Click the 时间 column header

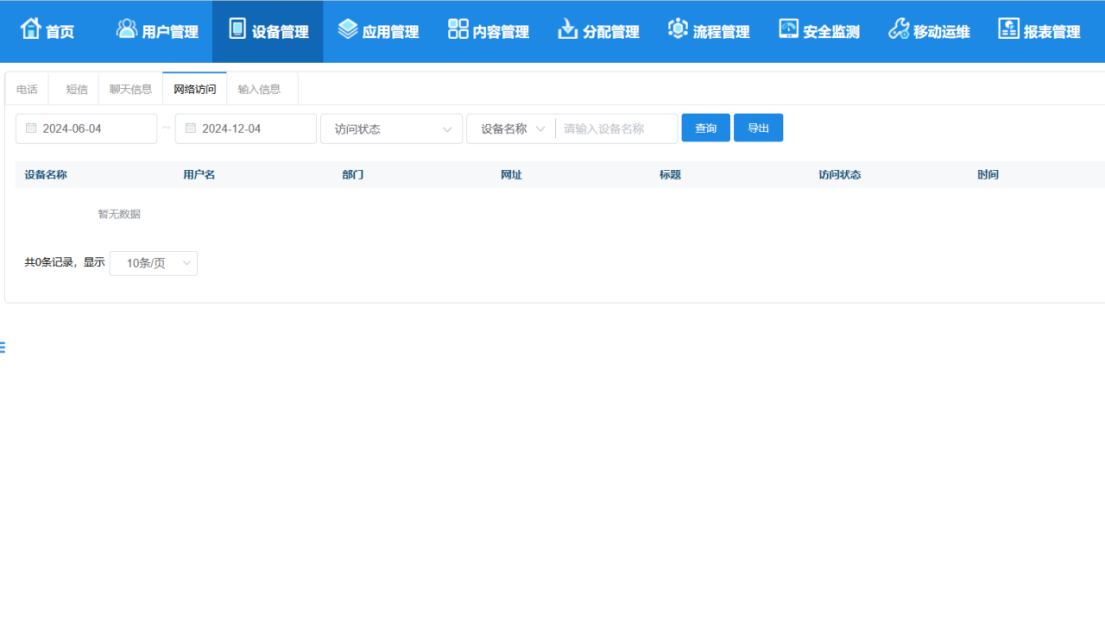[987, 175]
